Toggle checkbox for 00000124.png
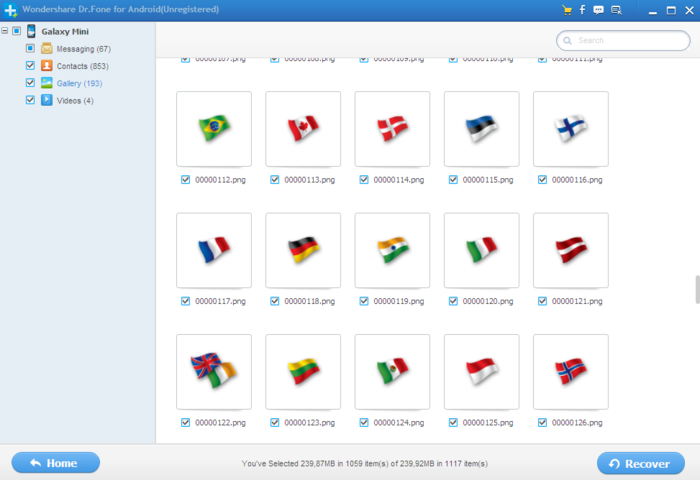The width and height of the screenshot is (700, 480). [364, 422]
